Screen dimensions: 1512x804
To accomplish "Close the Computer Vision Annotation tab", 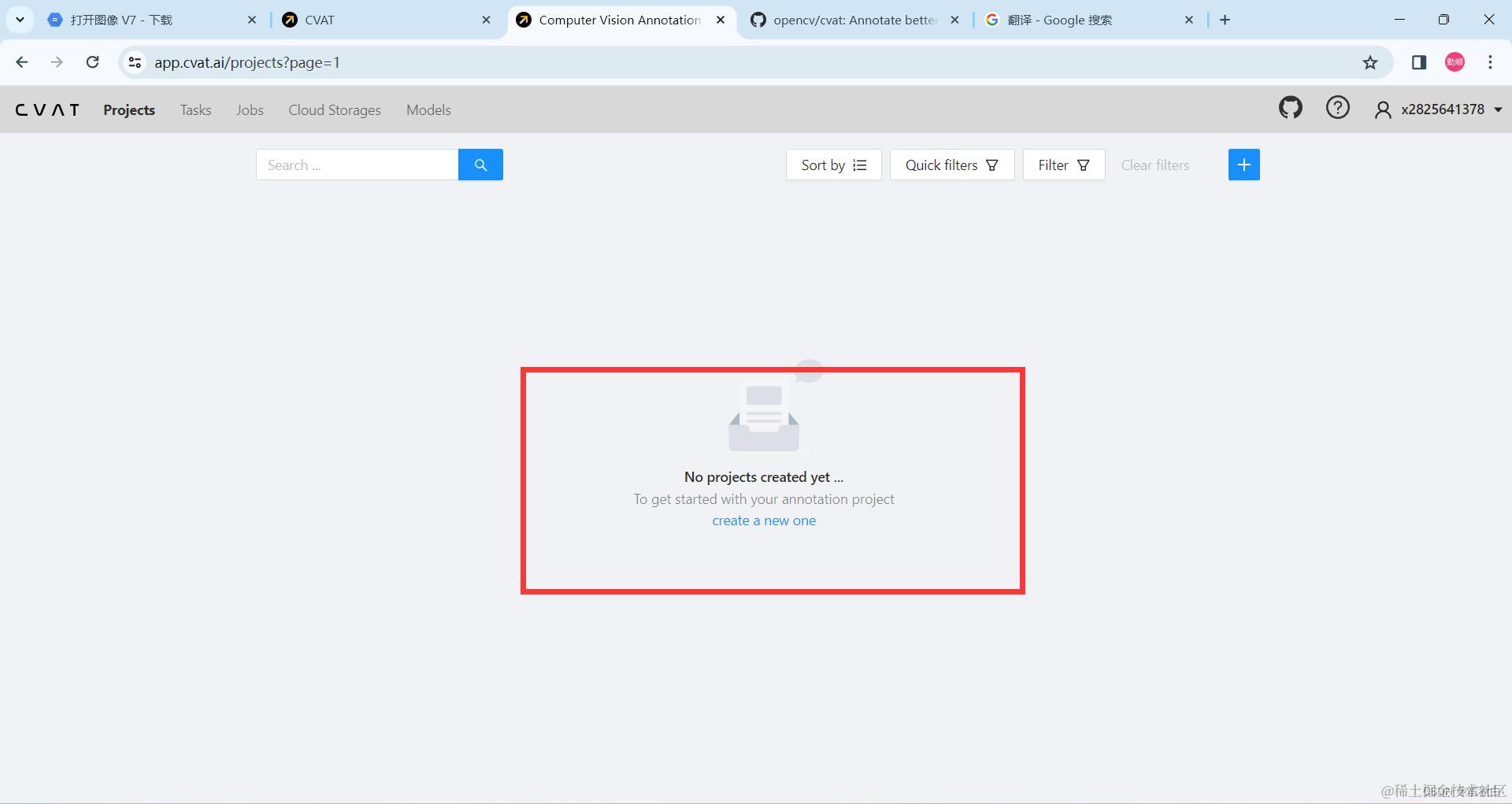I will tap(721, 20).
